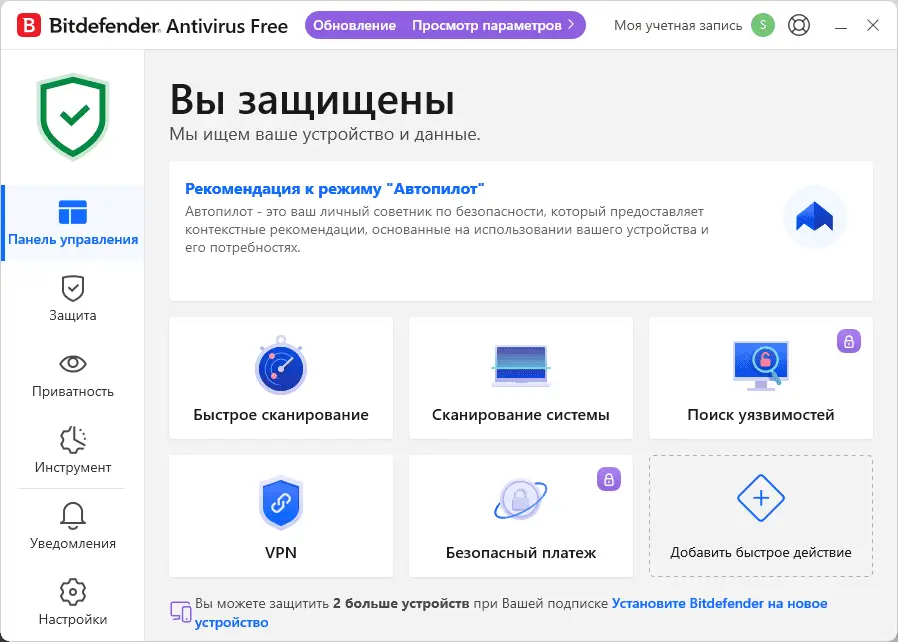Click the blue diamond plus icon
The height and width of the screenshot is (642, 898).
click(761, 498)
